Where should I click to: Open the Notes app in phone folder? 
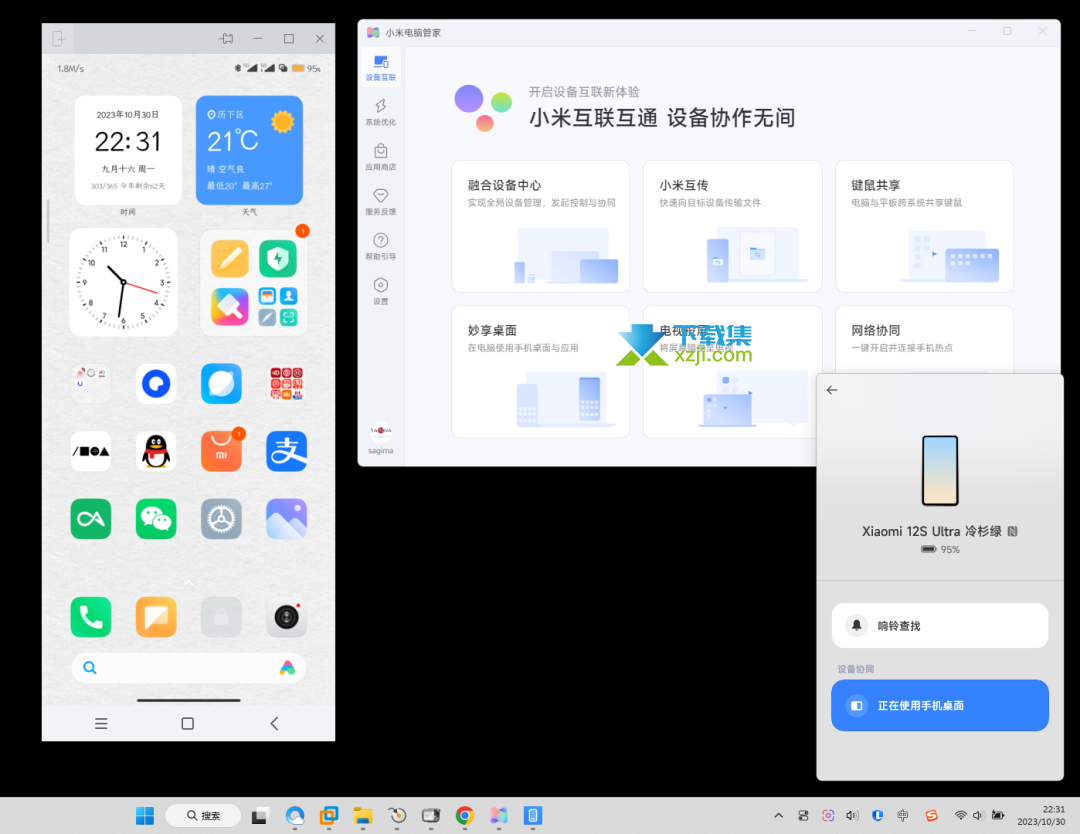click(x=229, y=259)
